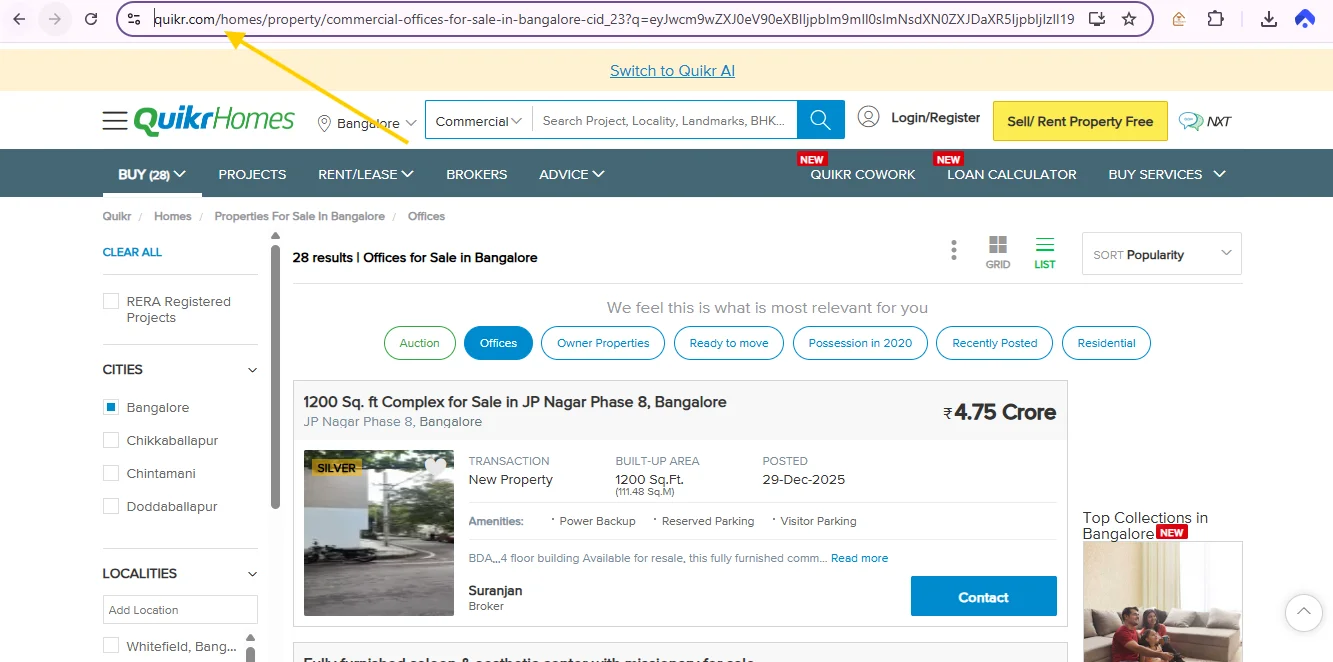
Task: Uncheck the Bangalore city filter
Action: tap(110, 407)
